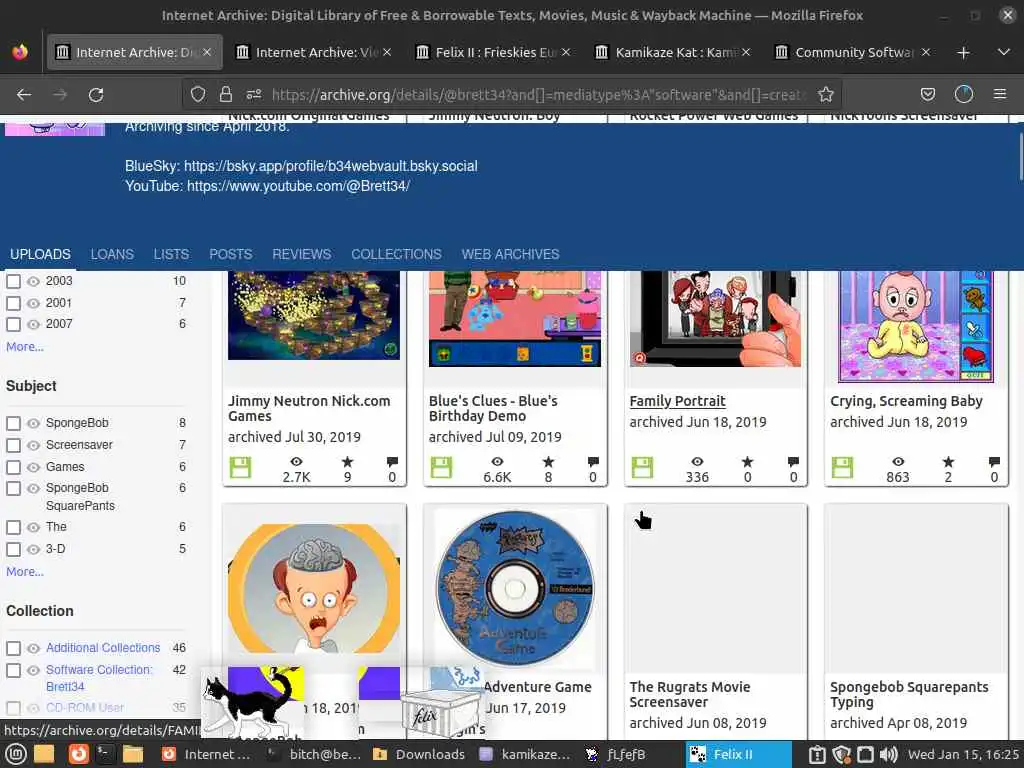The height and width of the screenshot is (768, 1024).
Task: Click the clipboard icon in system tray
Action: [x=817, y=754]
